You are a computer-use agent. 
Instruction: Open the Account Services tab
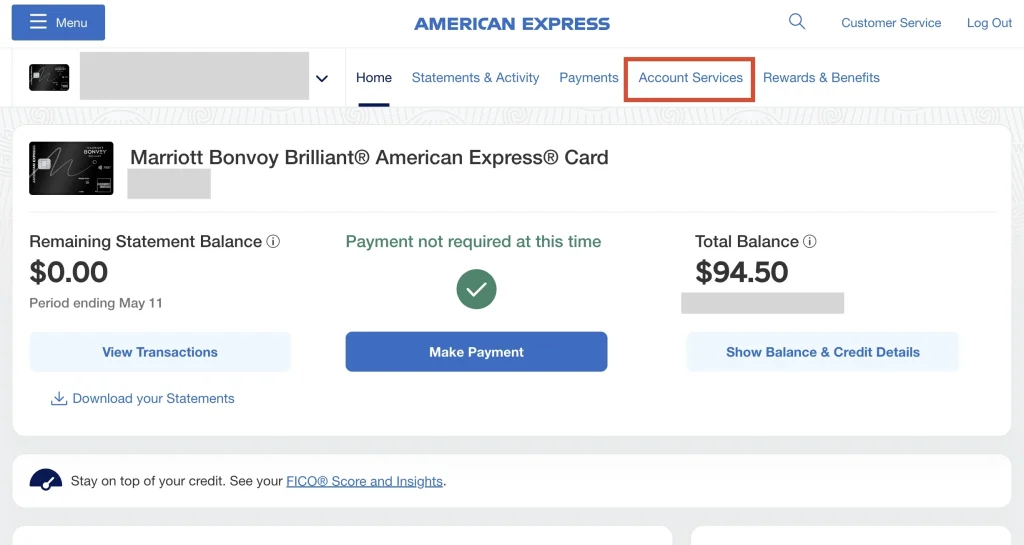(x=690, y=78)
